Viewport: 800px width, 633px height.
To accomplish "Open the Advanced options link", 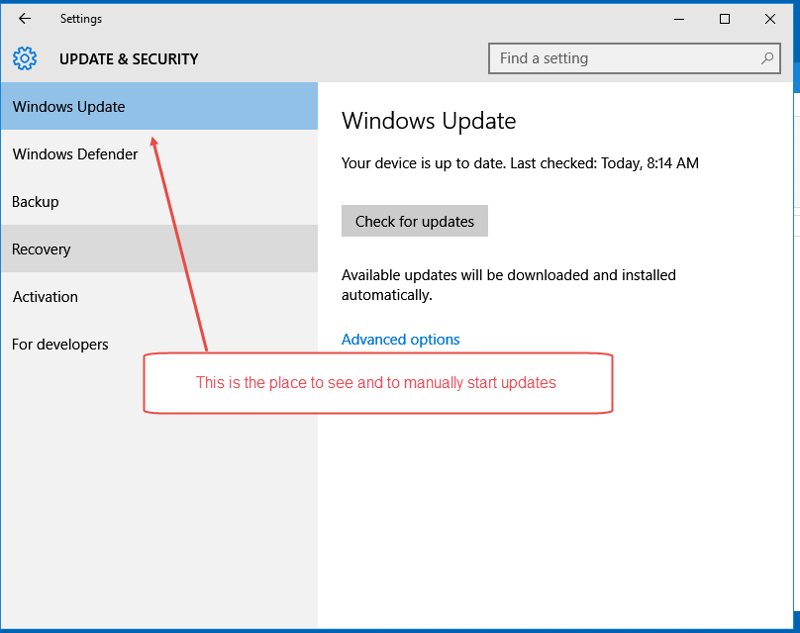I will pyautogui.click(x=401, y=339).
